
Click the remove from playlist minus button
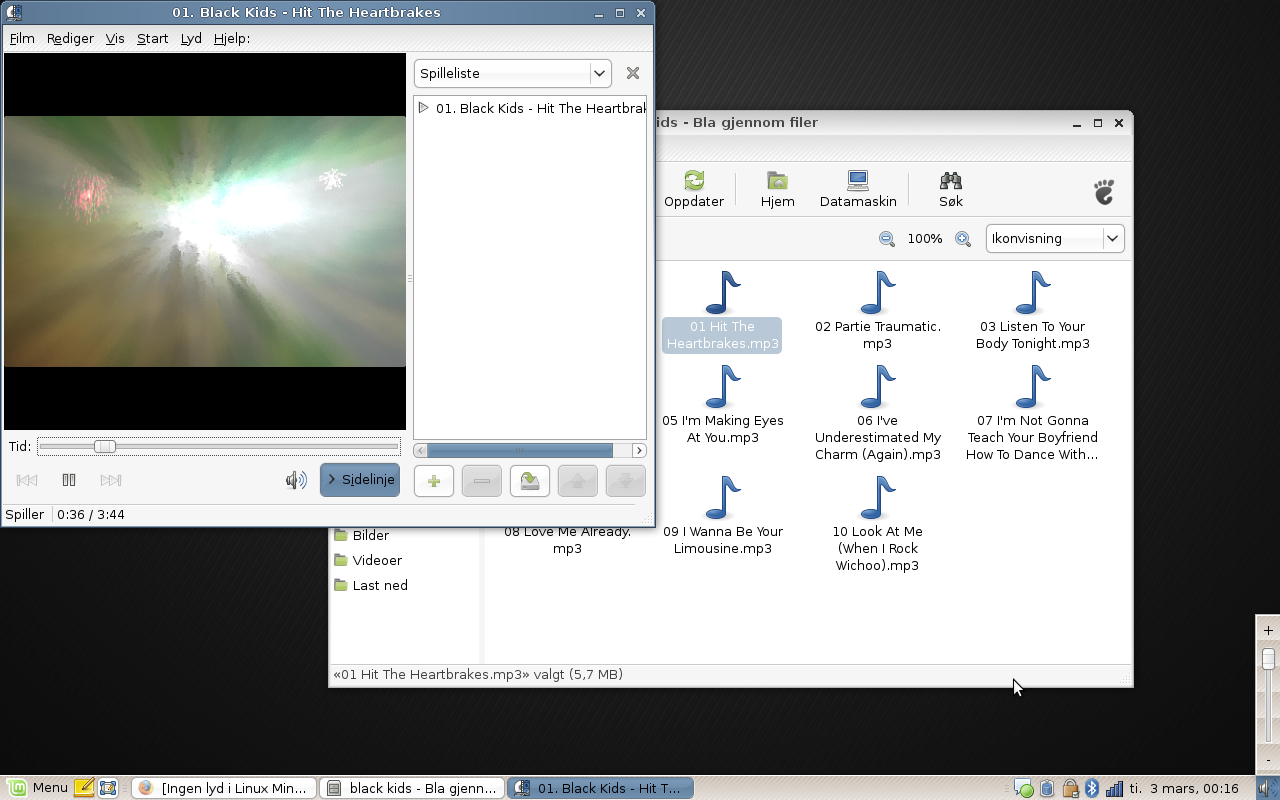(x=482, y=481)
